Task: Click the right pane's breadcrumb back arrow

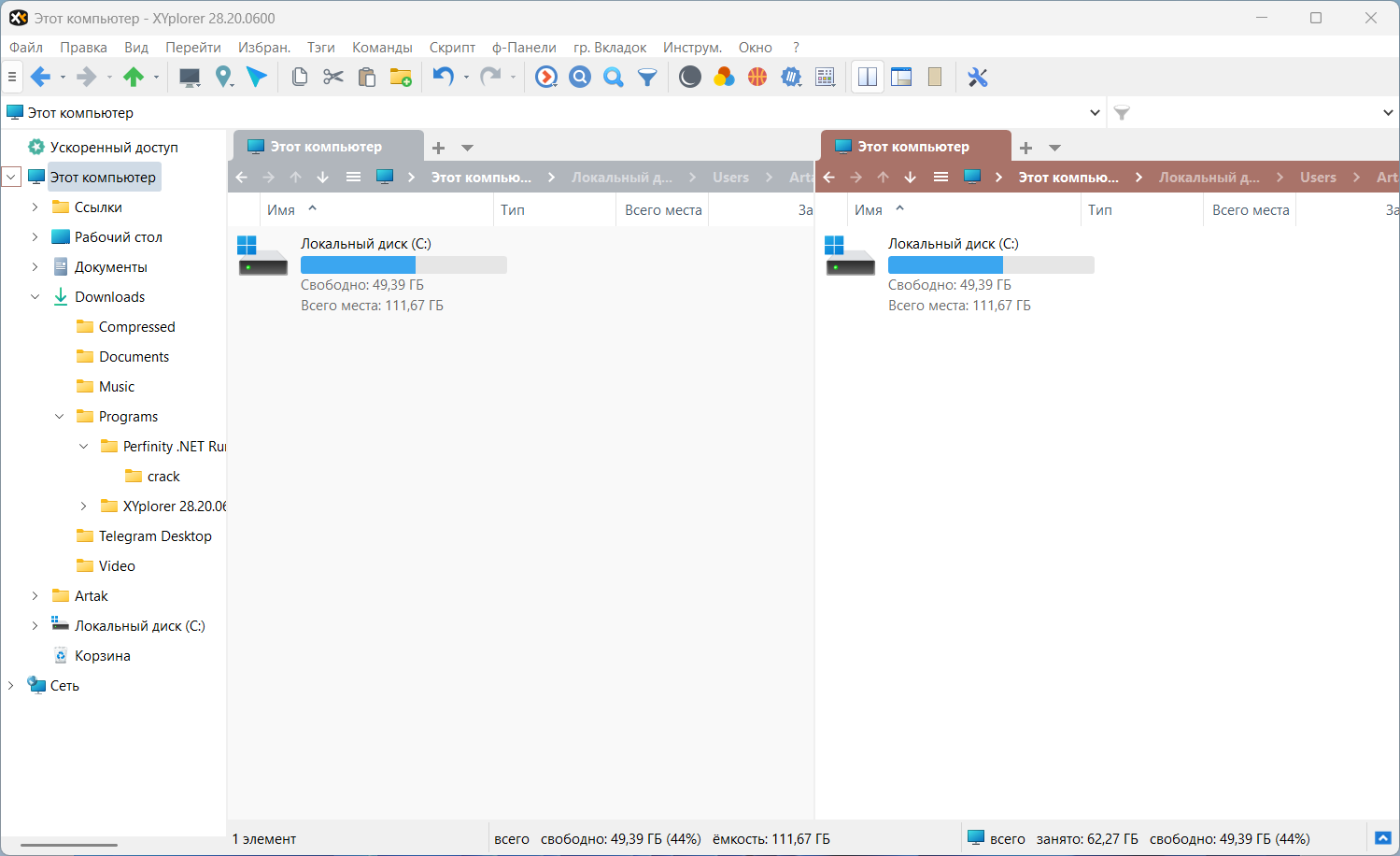Action: pyautogui.click(x=829, y=178)
